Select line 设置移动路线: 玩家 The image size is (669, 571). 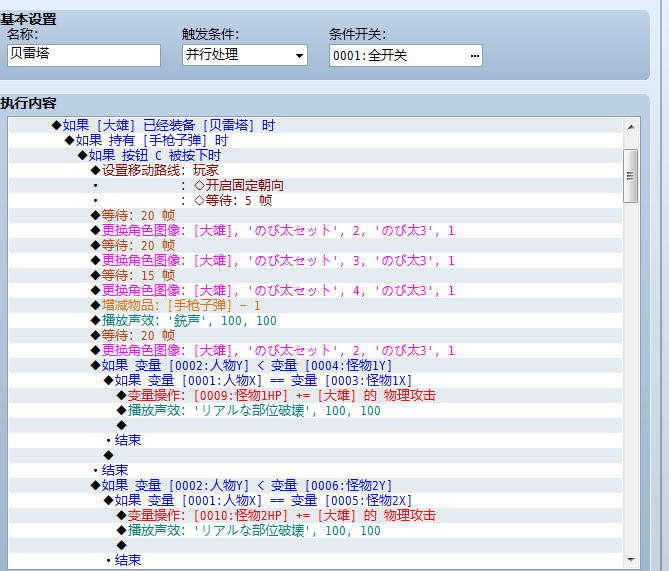tap(315, 170)
